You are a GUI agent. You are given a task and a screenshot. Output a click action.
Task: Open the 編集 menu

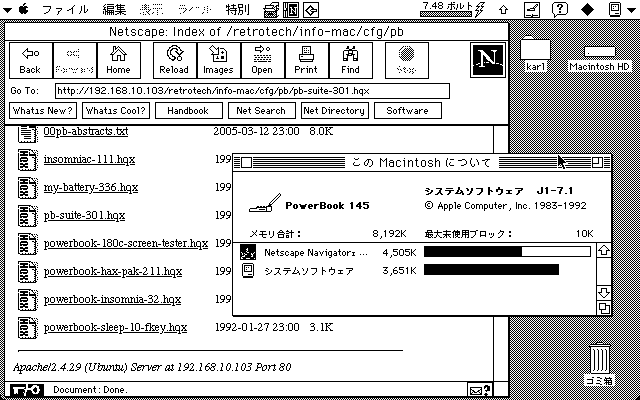point(114,9)
